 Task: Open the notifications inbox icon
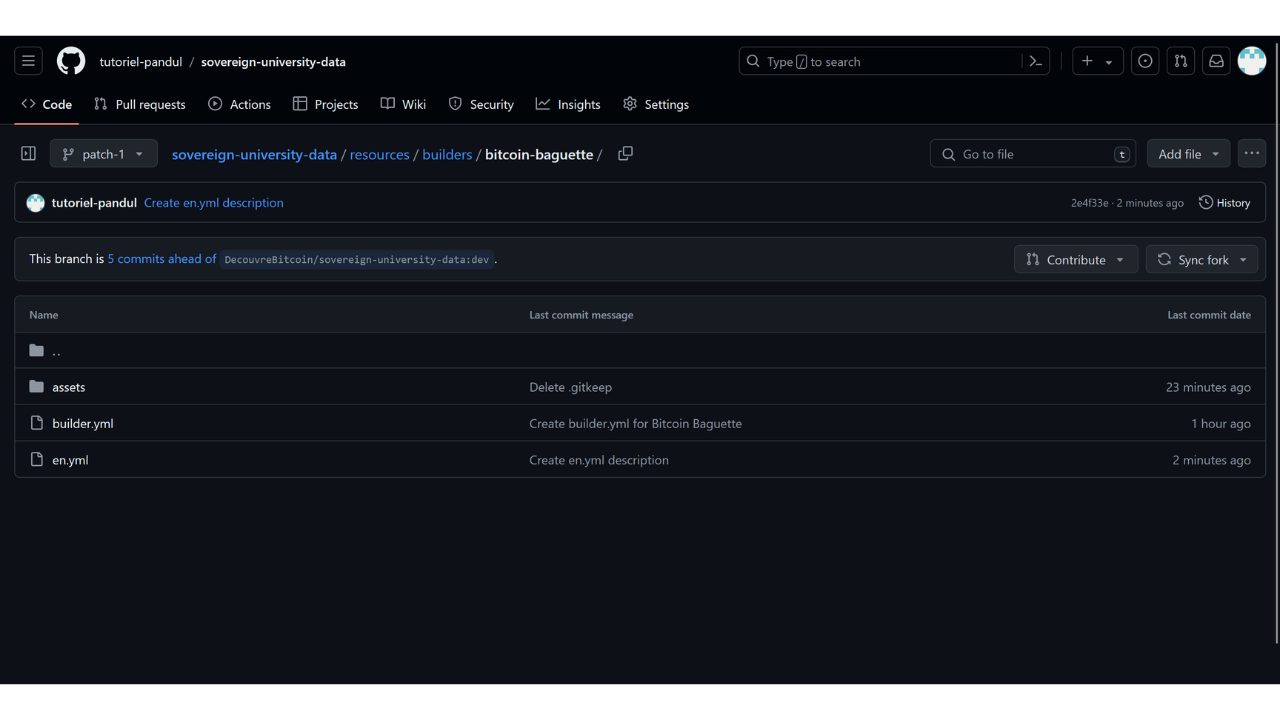point(1216,61)
